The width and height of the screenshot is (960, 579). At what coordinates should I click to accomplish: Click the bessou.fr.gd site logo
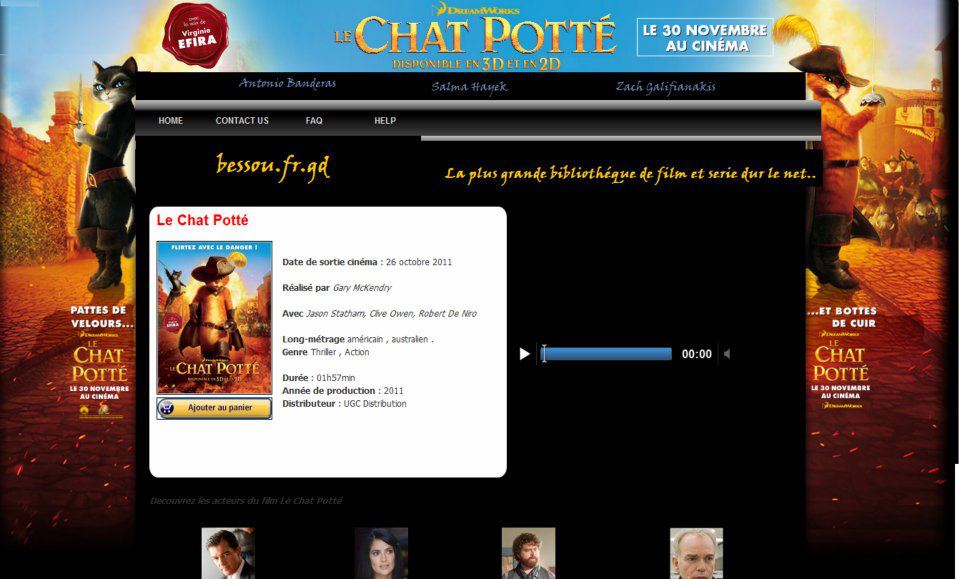click(x=273, y=166)
